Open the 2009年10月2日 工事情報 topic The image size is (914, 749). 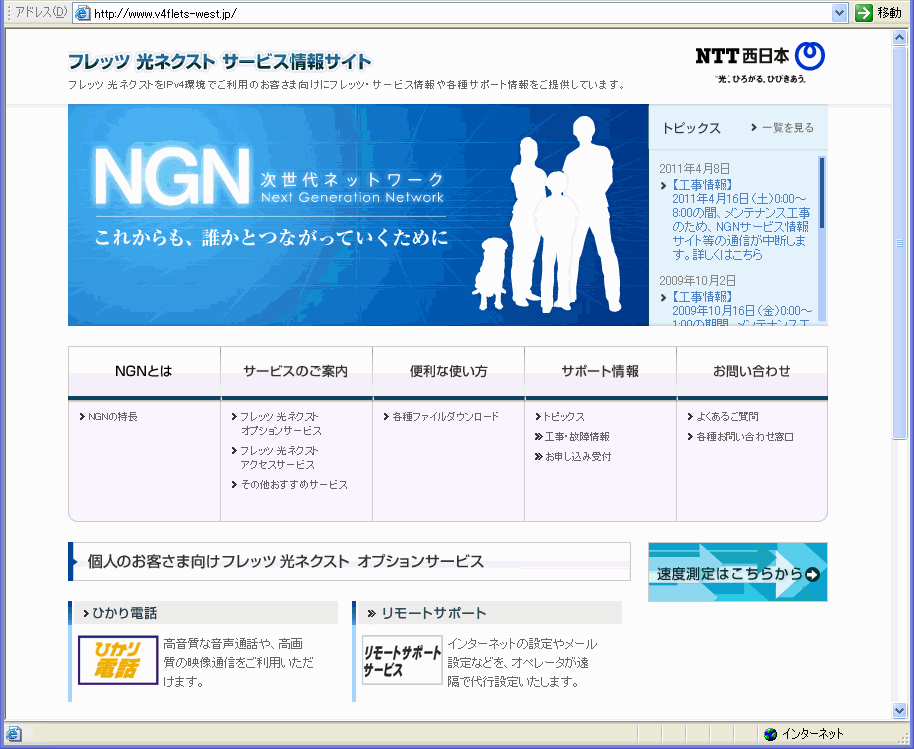(741, 310)
